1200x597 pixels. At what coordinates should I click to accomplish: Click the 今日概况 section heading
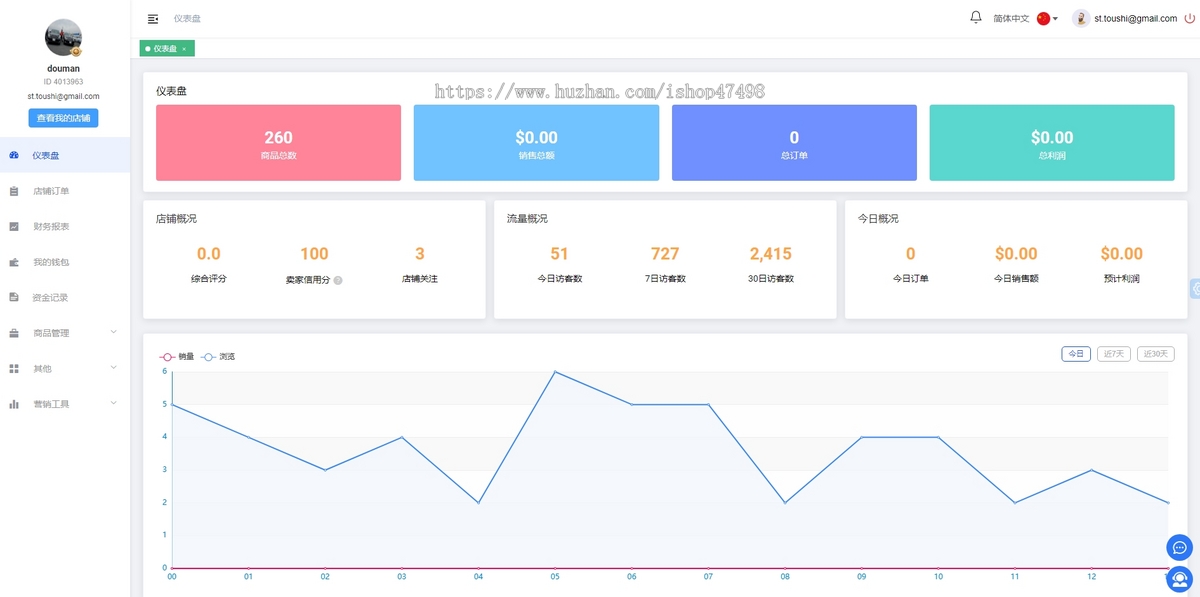tap(878, 218)
